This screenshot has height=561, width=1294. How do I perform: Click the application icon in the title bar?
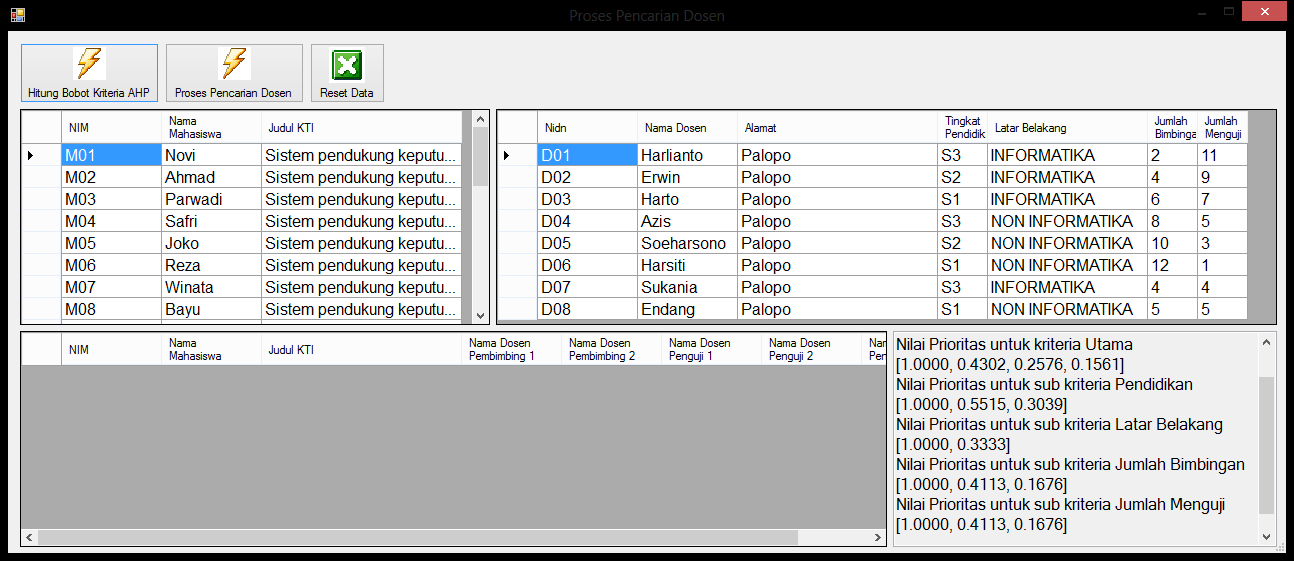point(17,15)
